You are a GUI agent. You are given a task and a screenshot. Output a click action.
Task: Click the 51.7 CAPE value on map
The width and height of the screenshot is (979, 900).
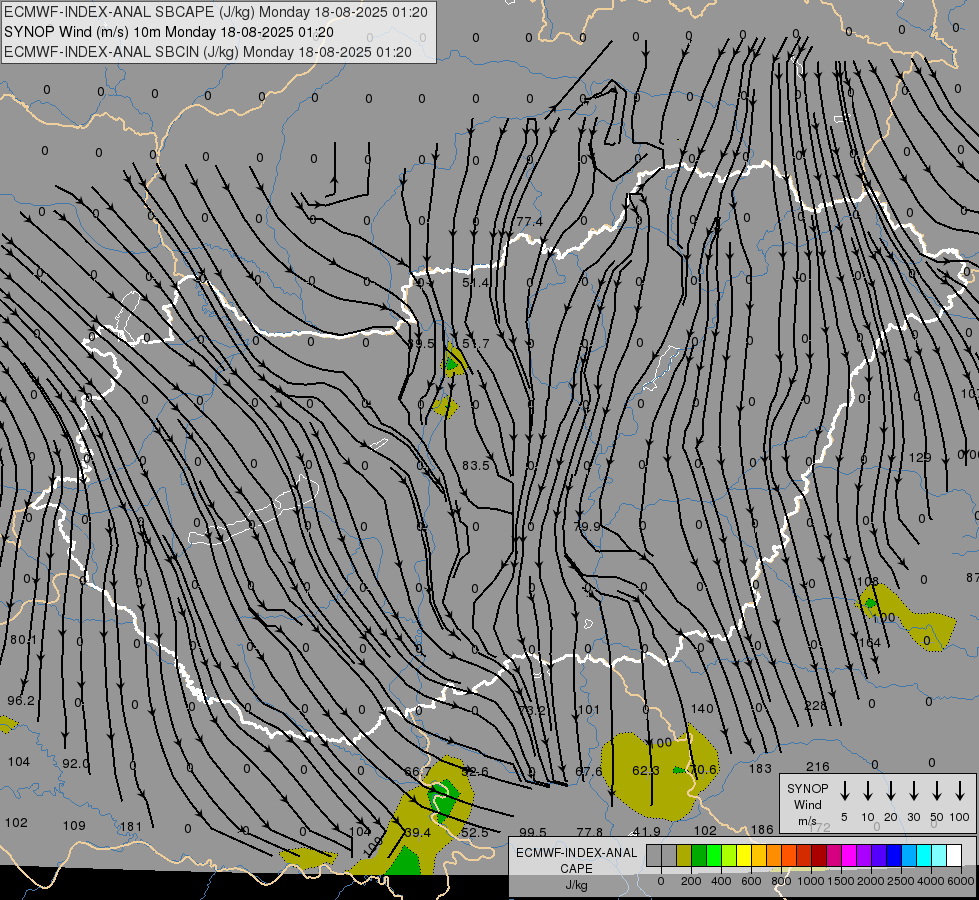(476, 344)
